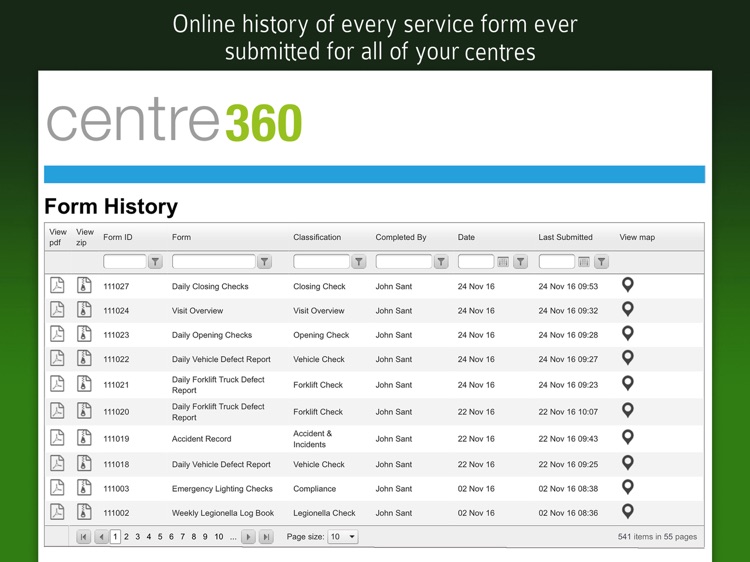Apply the Classification filter button
Viewport: 750px width, 562px height.
tap(359, 262)
